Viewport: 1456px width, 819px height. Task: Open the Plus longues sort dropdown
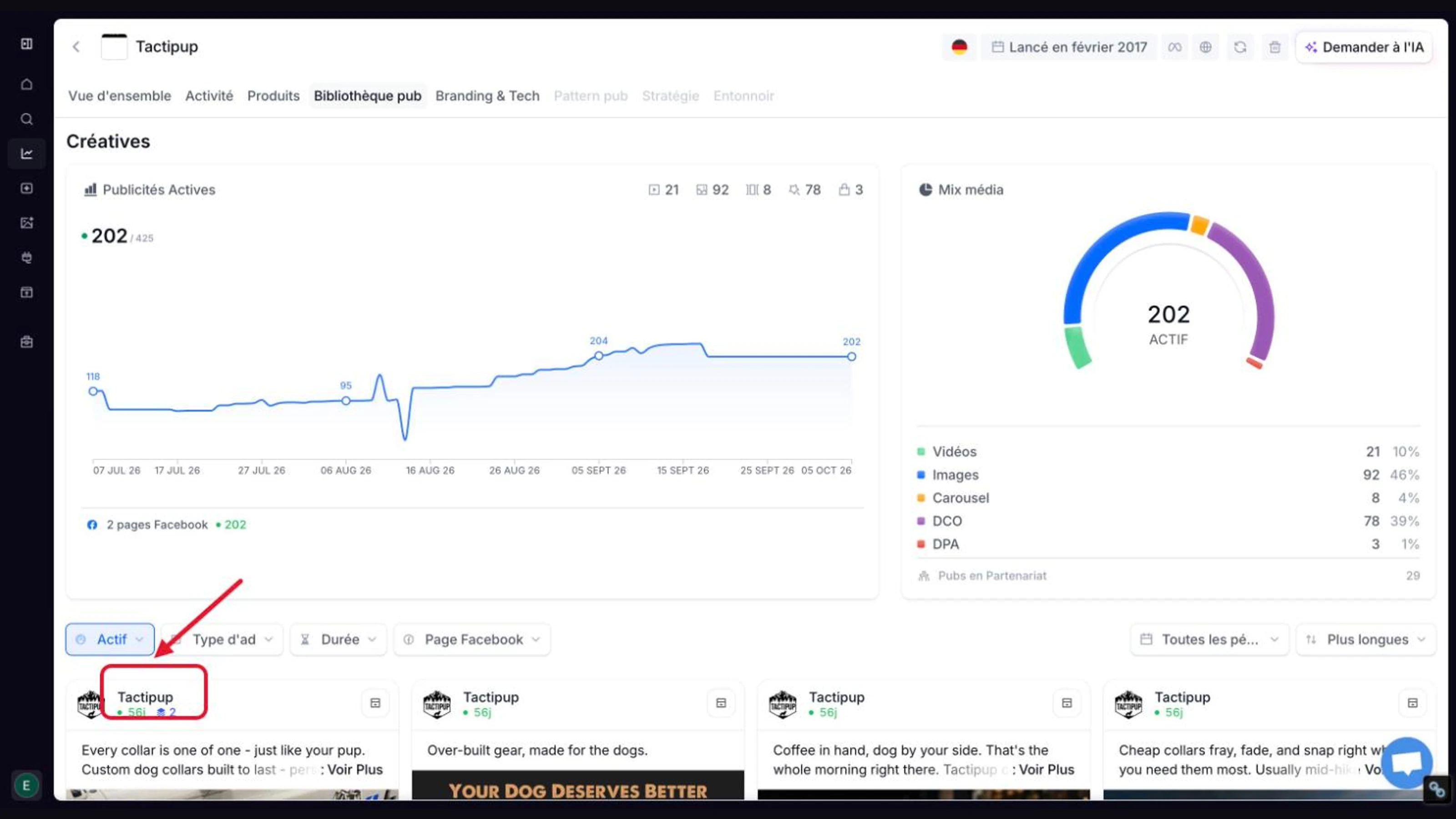(x=1365, y=639)
